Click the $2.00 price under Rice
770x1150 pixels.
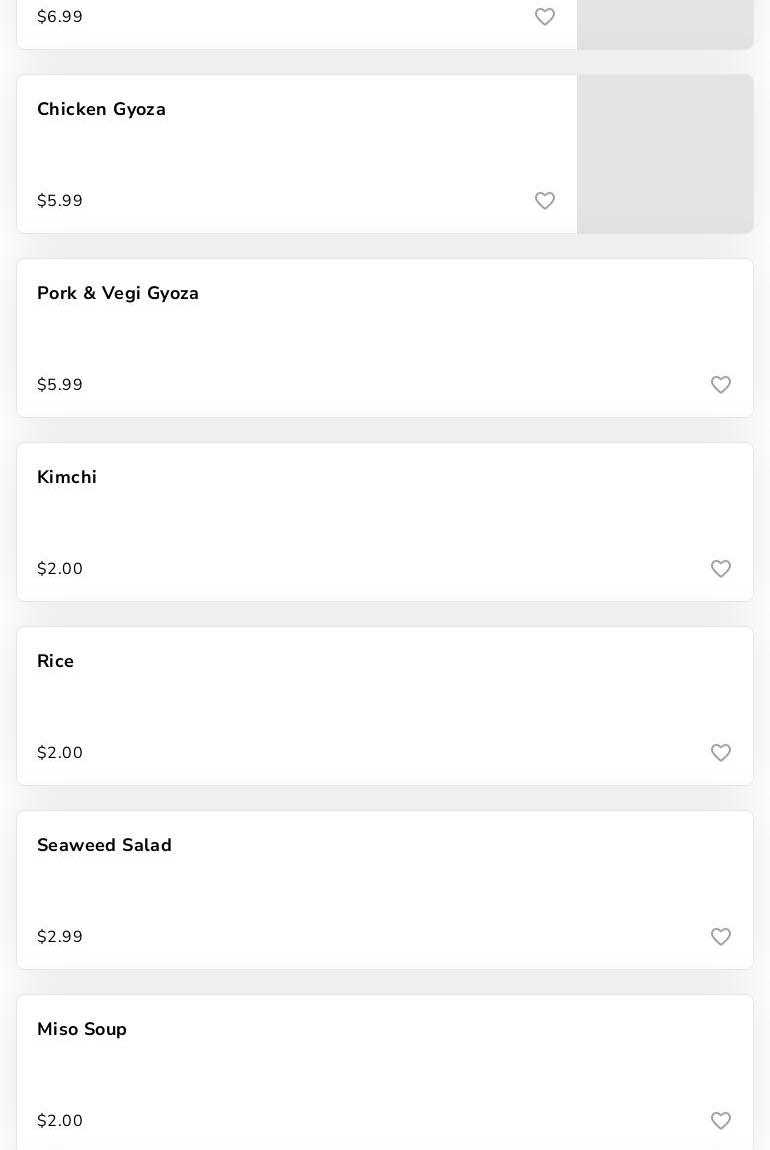point(60,753)
